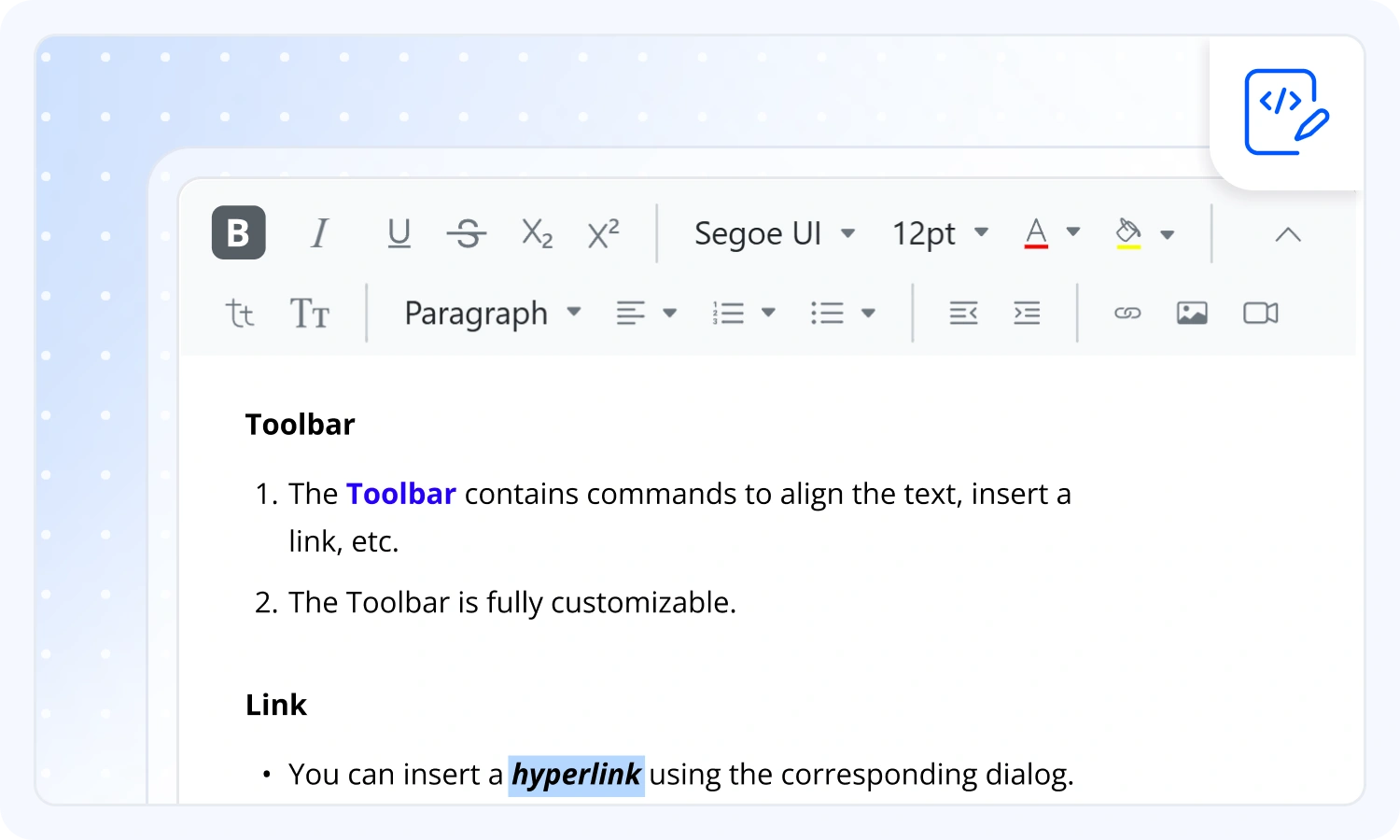Apply red font color
Image resolution: width=1400 pixels, height=840 pixels.
(x=1036, y=232)
